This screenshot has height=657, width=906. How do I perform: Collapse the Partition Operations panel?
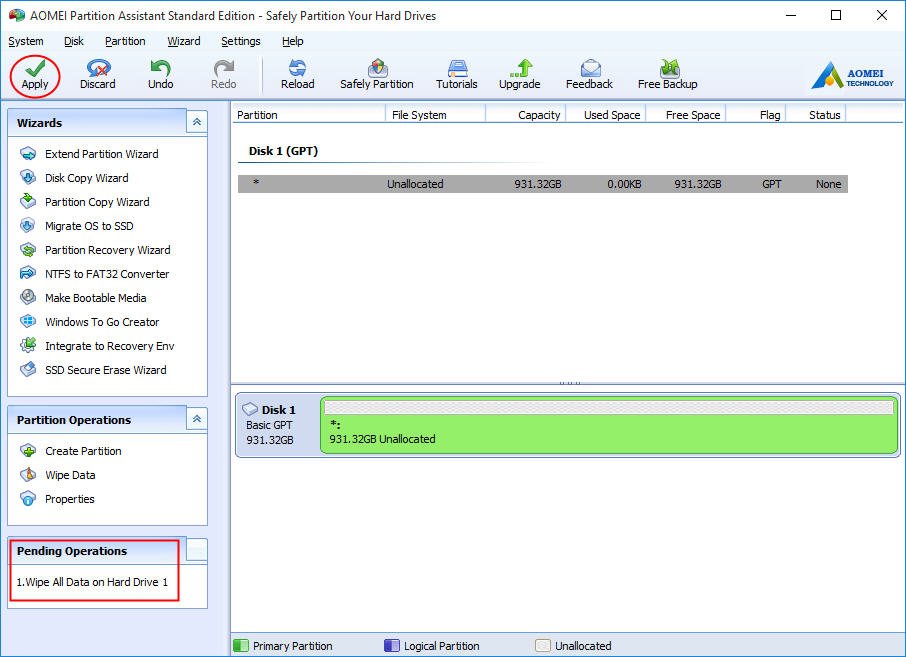(x=196, y=419)
